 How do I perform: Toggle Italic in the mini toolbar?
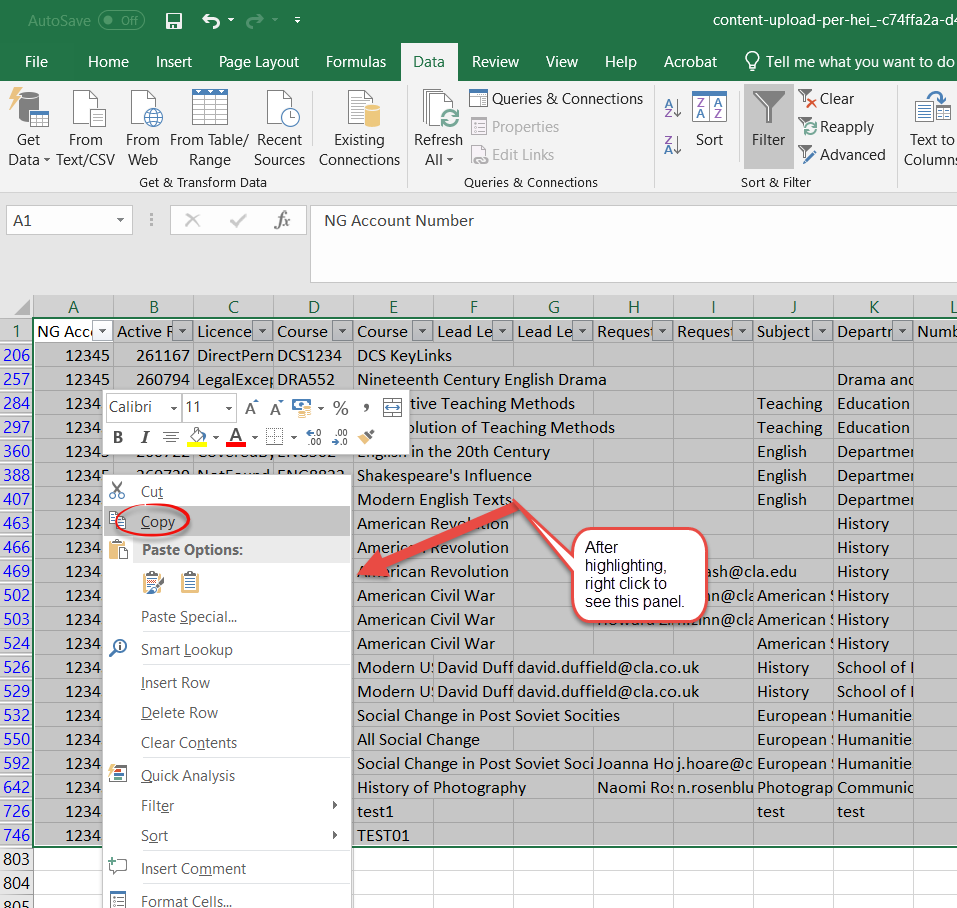click(x=144, y=437)
